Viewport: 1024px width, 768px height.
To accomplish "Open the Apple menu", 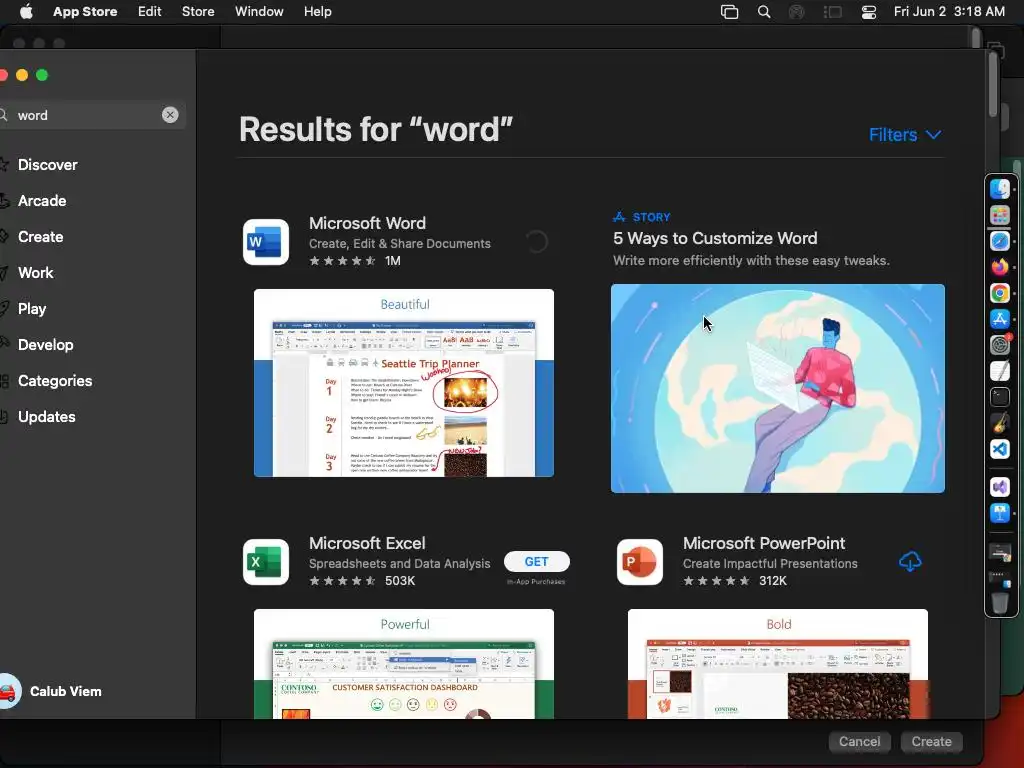I will coord(25,12).
